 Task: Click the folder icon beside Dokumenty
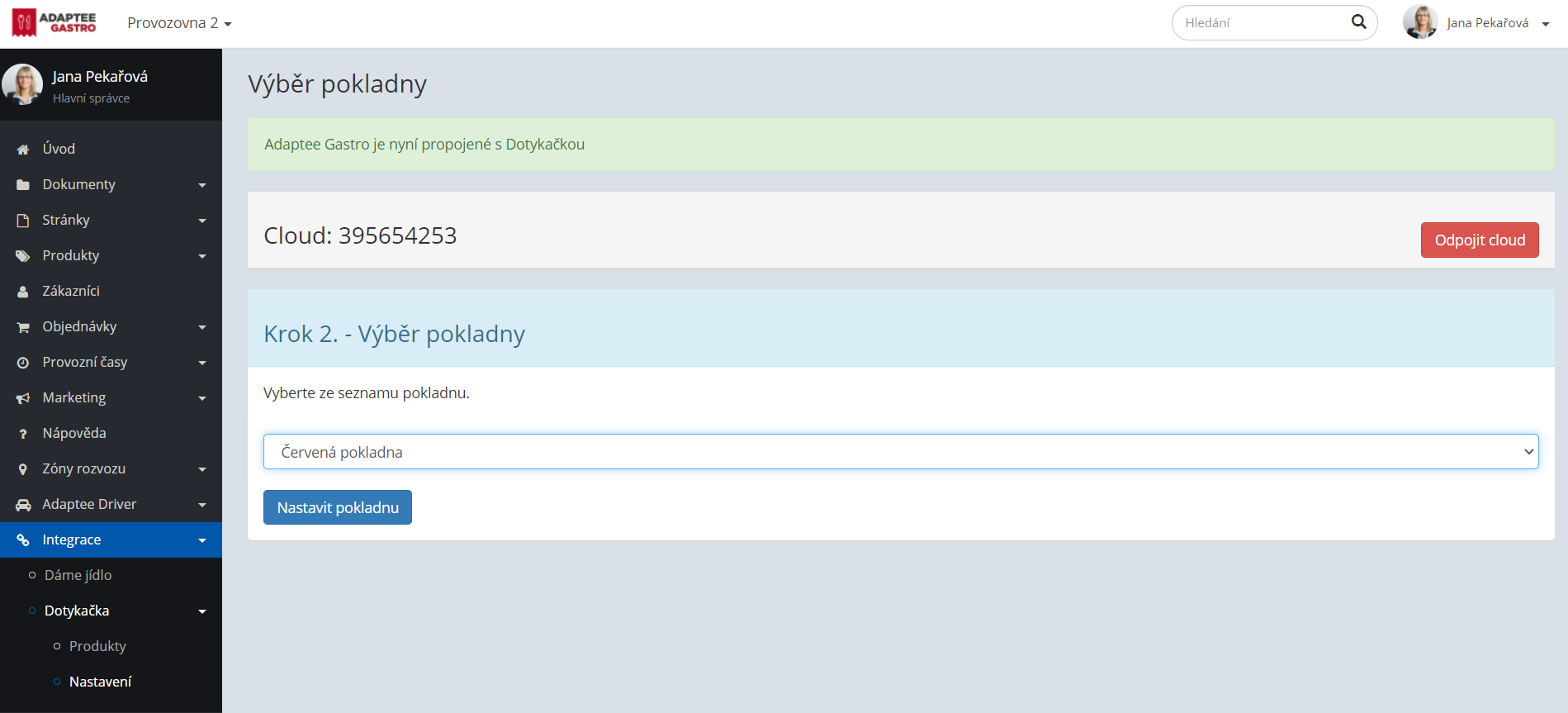point(23,185)
